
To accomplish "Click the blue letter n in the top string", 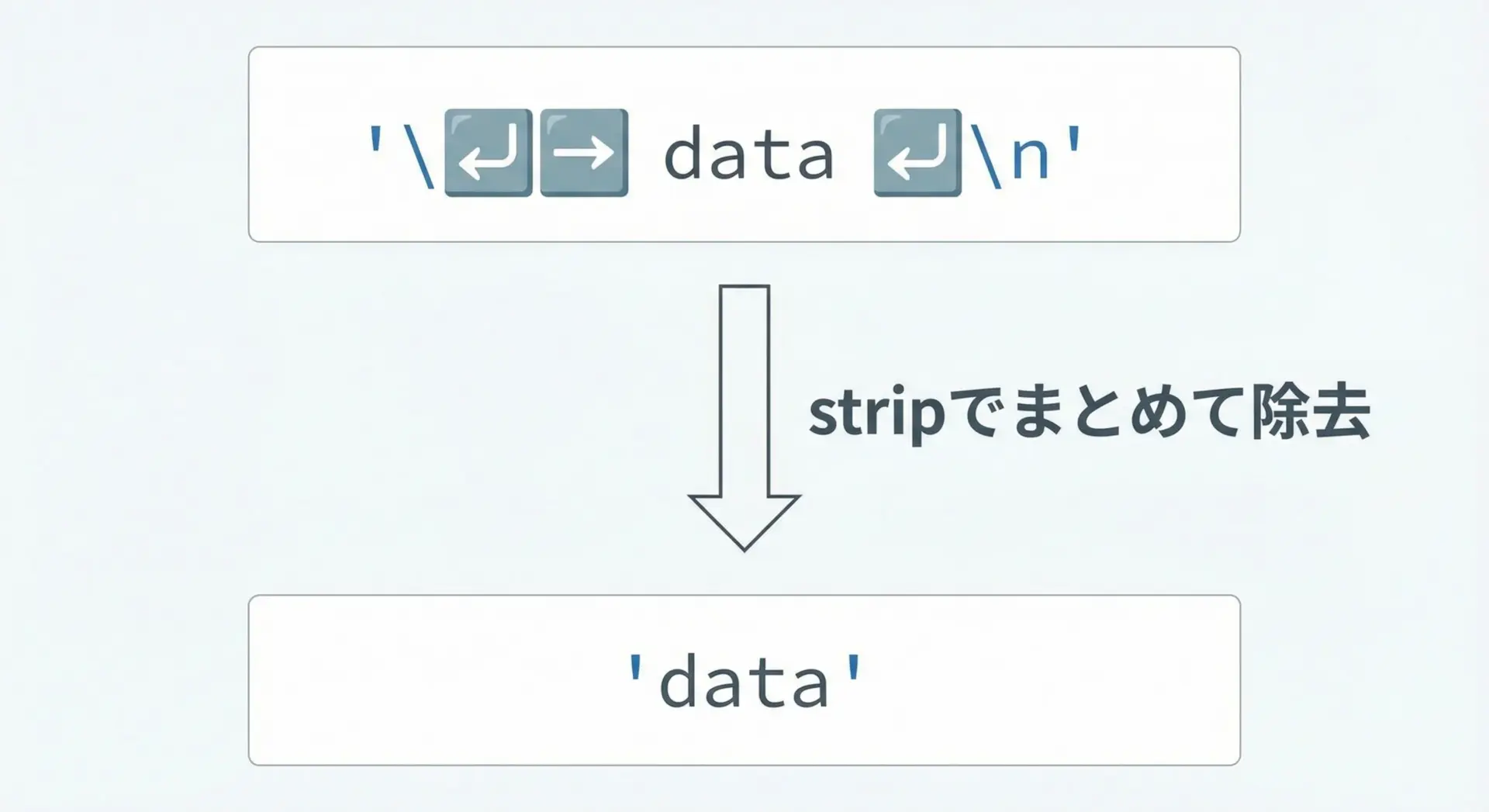I will pyautogui.click(x=1030, y=157).
